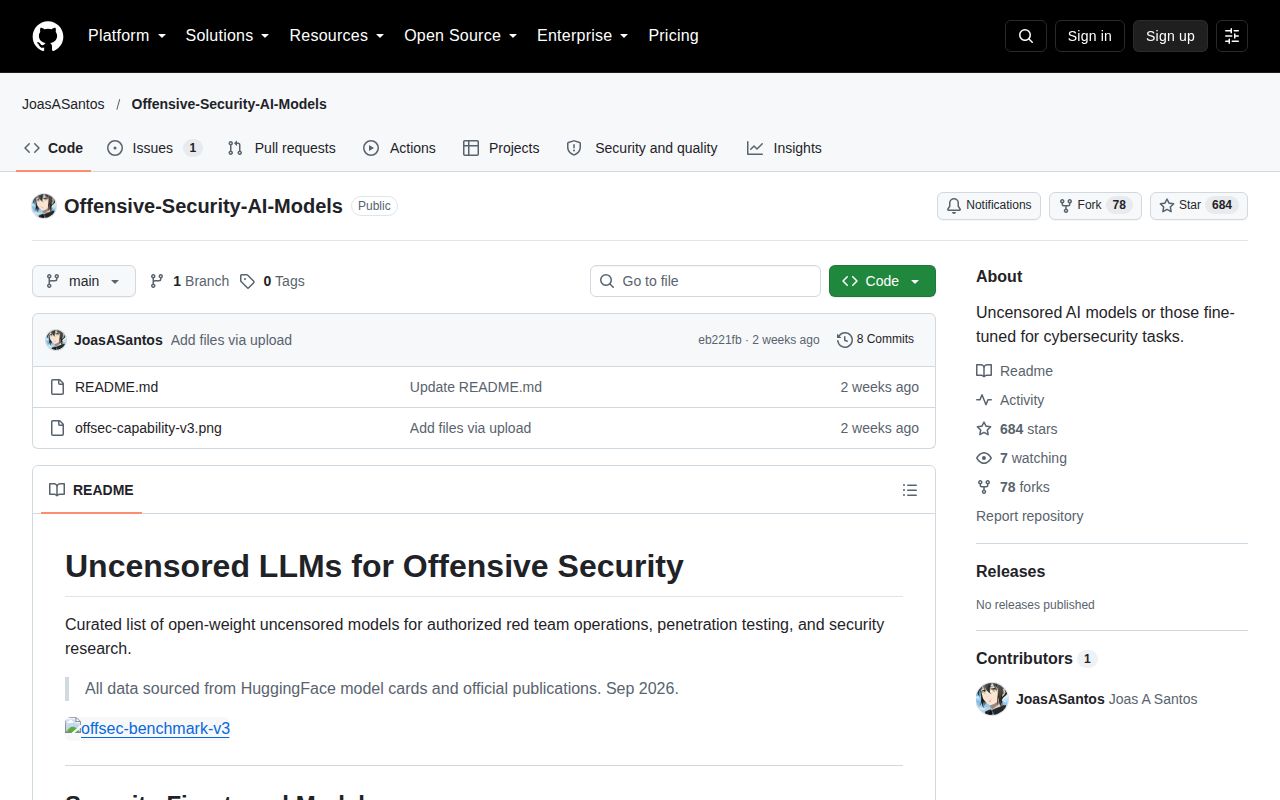This screenshot has height=800, width=1280.
Task: Go to the Pricing page
Action: pos(674,36)
